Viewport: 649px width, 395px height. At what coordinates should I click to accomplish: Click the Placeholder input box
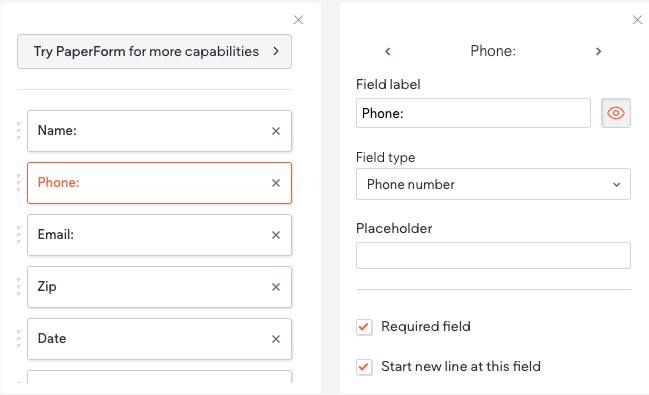click(493, 255)
